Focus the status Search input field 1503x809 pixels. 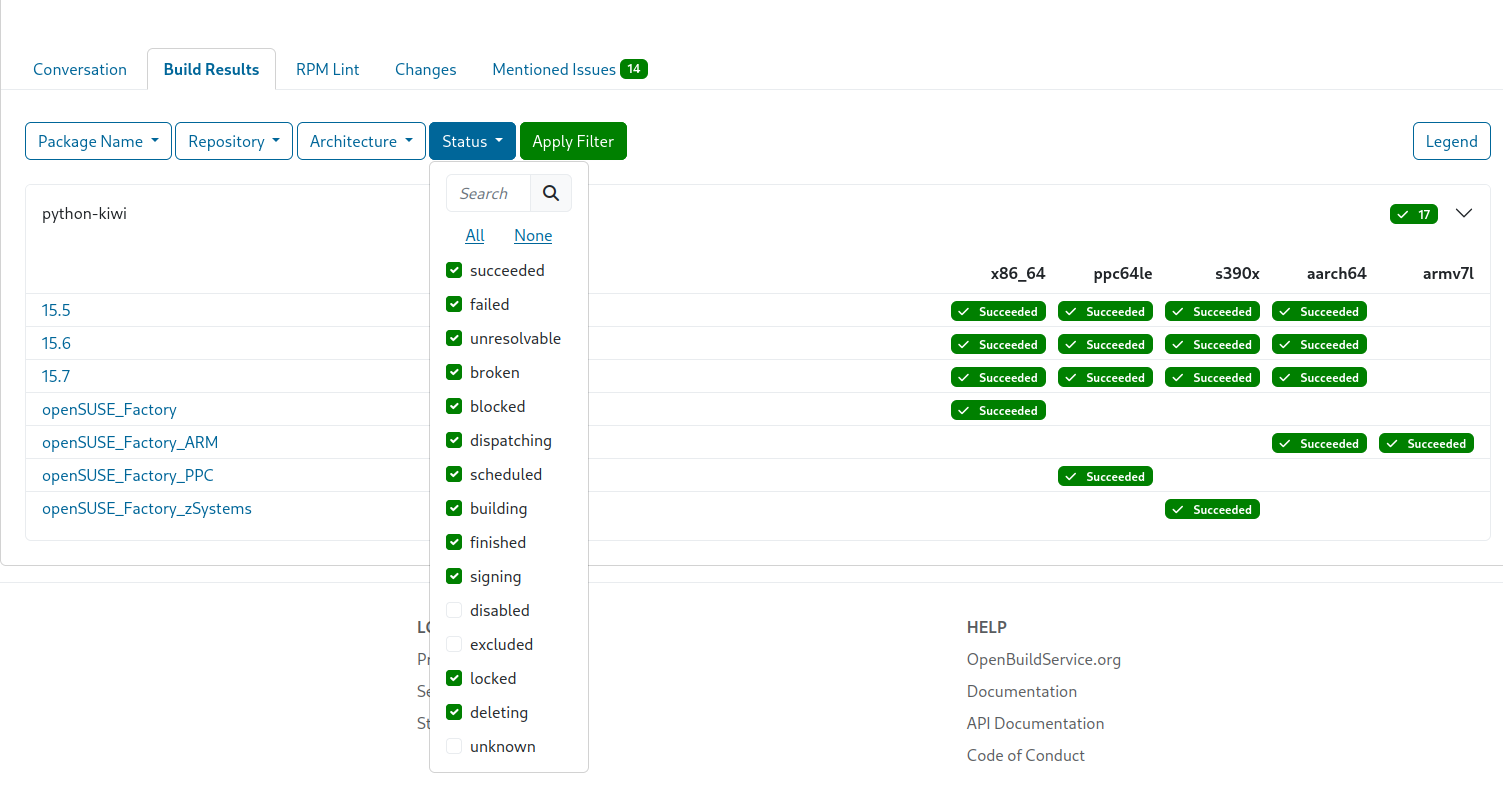click(488, 193)
